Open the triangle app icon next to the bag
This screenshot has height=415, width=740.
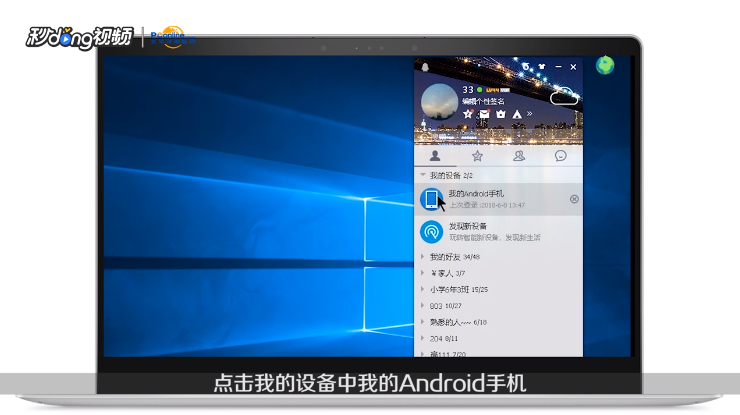(517, 114)
